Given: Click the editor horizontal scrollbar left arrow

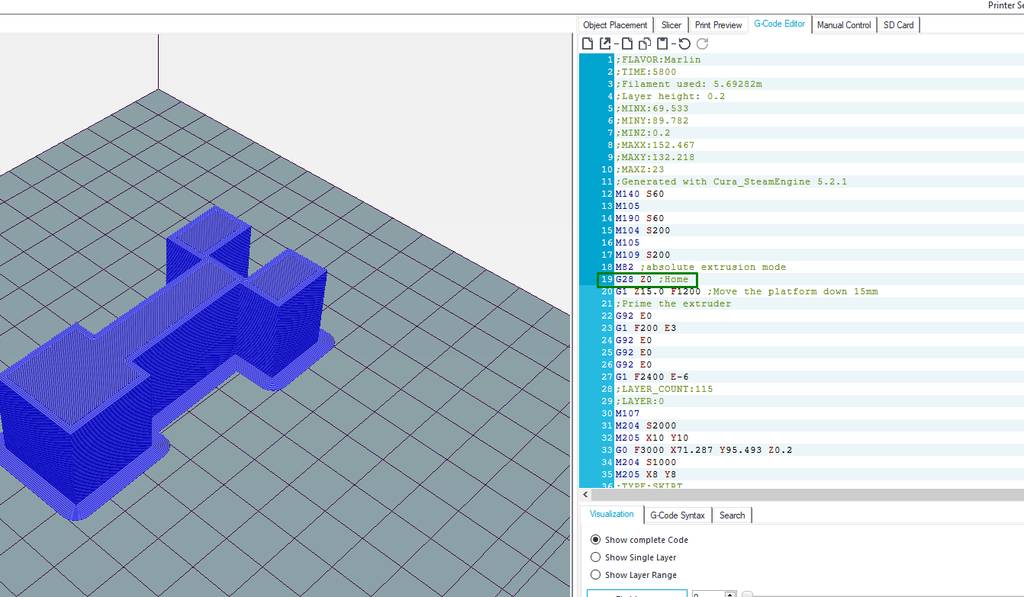Looking at the screenshot, I should [586, 495].
